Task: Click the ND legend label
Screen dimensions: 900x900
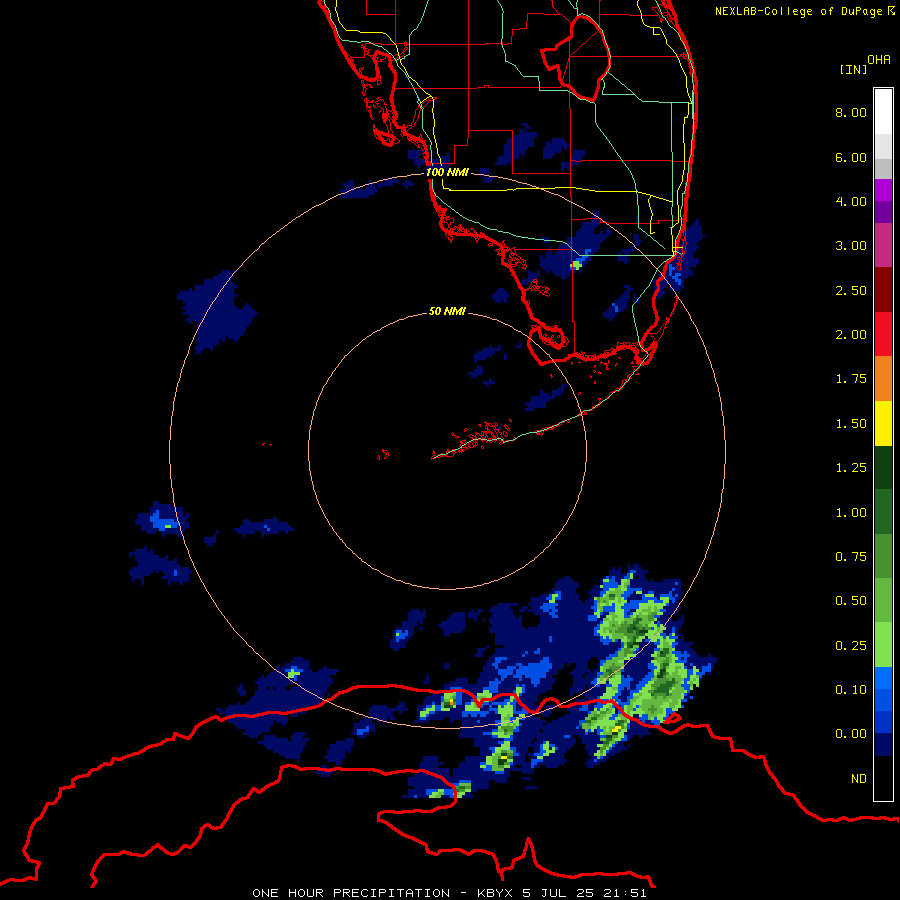Action: coord(859,779)
